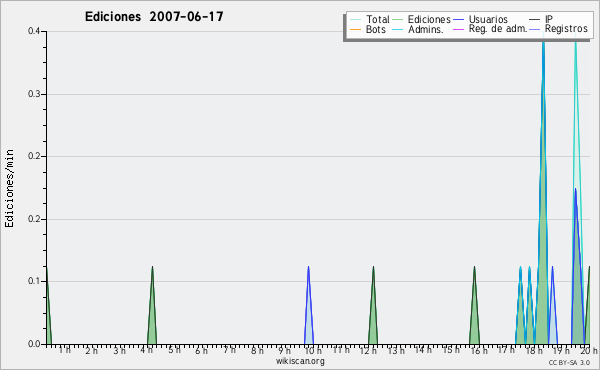The width and height of the screenshot is (600, 370).
Task: Click the 0.0 value on the vertical axis
Action: click(34, 344)
